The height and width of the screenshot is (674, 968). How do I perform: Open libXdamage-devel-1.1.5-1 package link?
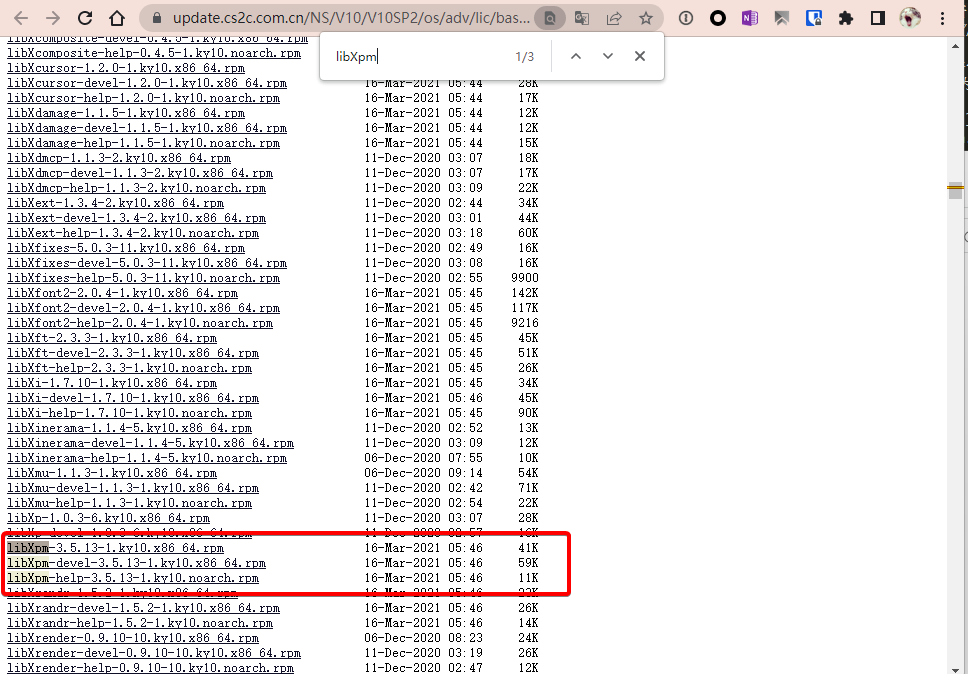click(147, 128)
